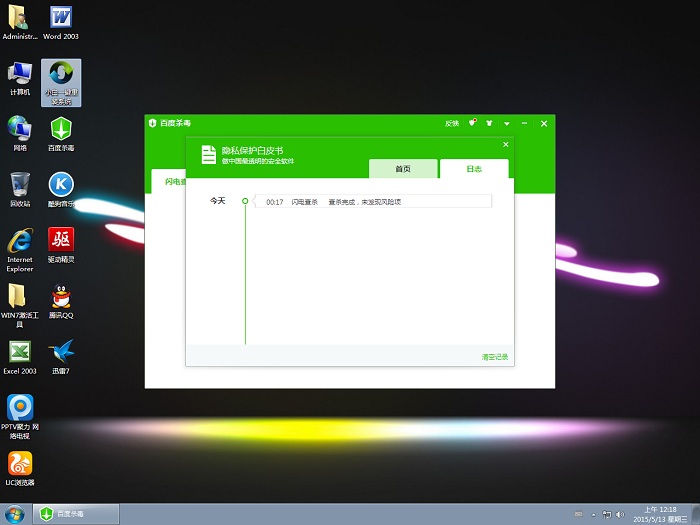This screenshot has height=525, width=700.
Task: Click the green timeline circle marker
Action: [245, 201]
